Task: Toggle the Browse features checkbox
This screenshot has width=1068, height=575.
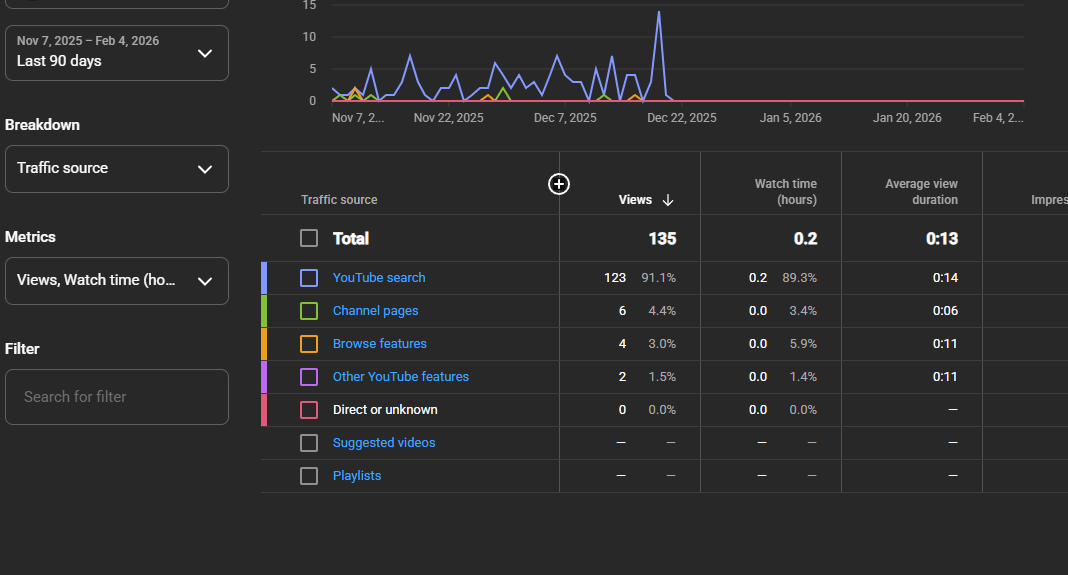Action: pyautogui.click(x=309, y=344)
